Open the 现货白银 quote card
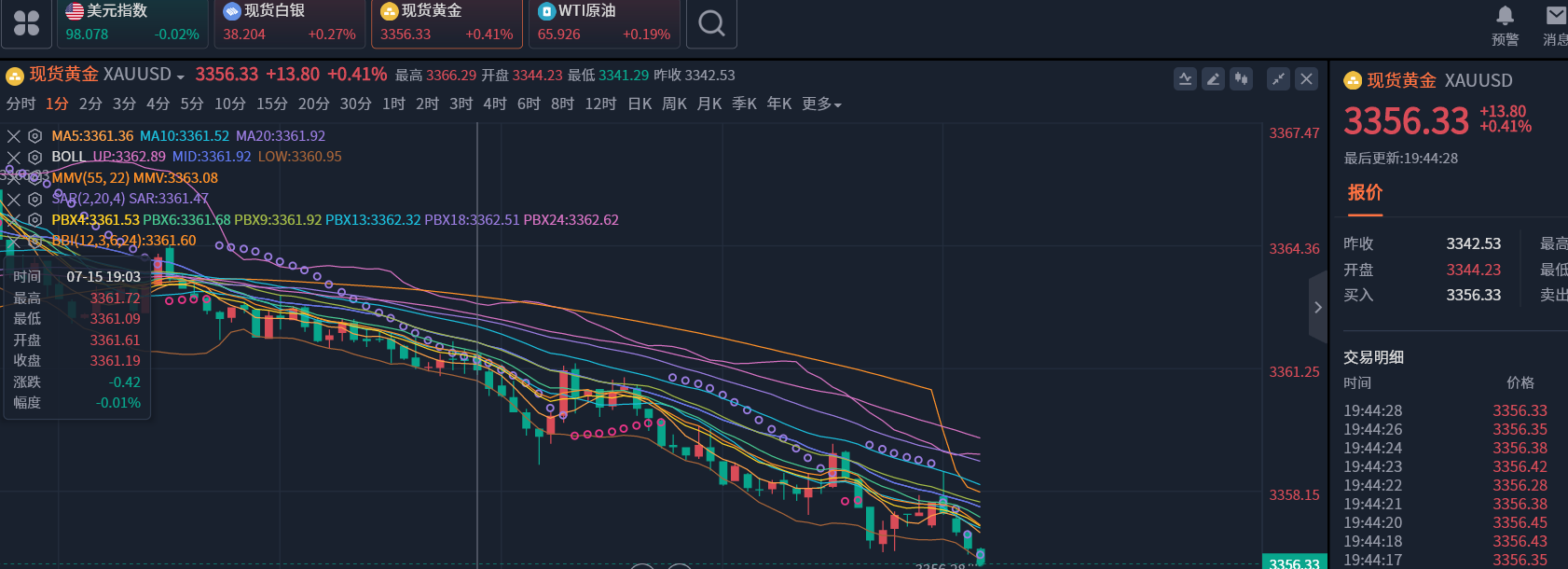This screenshot has width=1568, height=569. coord(289,23)
